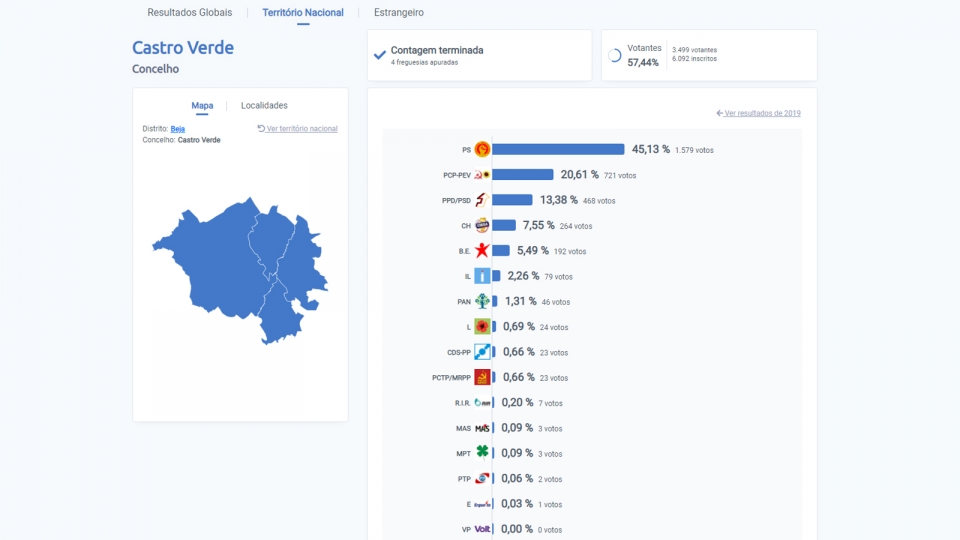Select the Mapa tab

click(x=202, y=105)
